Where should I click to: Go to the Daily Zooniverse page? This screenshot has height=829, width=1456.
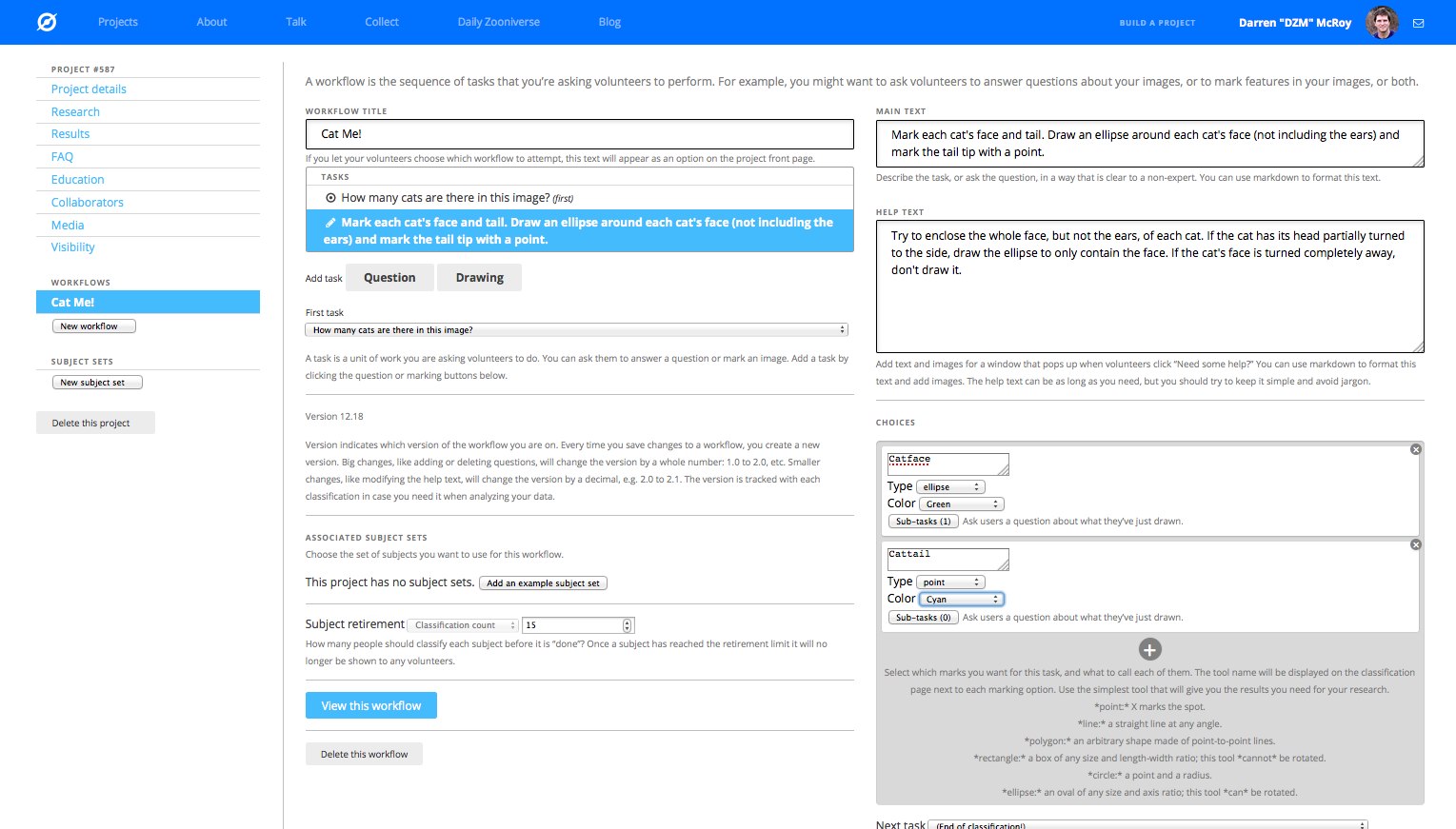point(498,22)
